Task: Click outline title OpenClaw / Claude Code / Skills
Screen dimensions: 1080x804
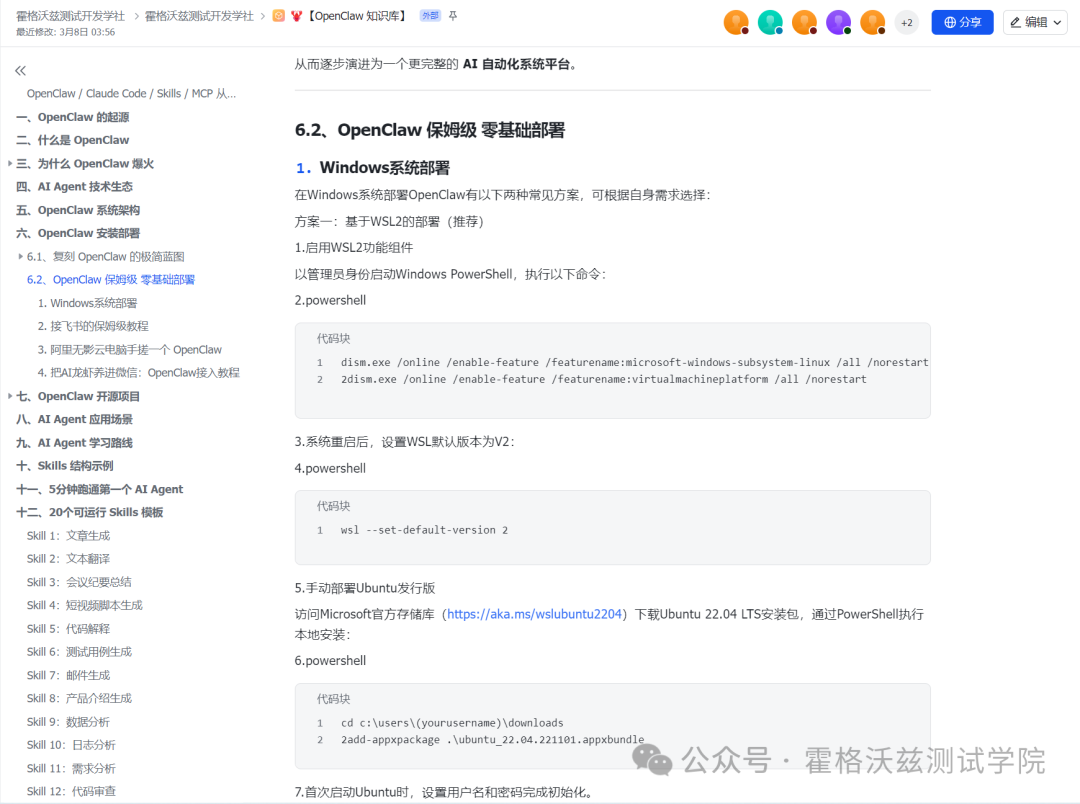Action: coord(132,93)
